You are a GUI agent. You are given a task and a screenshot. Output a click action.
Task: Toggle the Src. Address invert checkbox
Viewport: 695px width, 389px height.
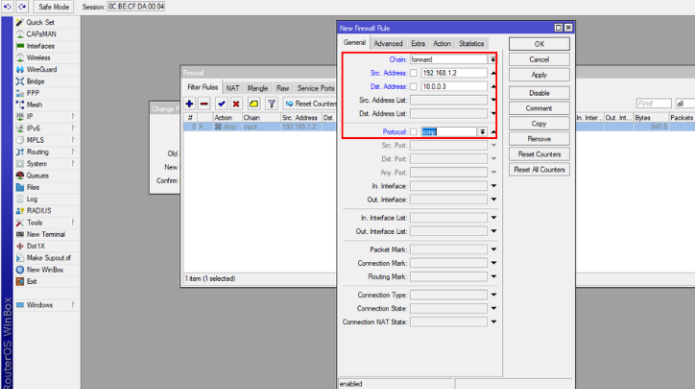(414, 73)
